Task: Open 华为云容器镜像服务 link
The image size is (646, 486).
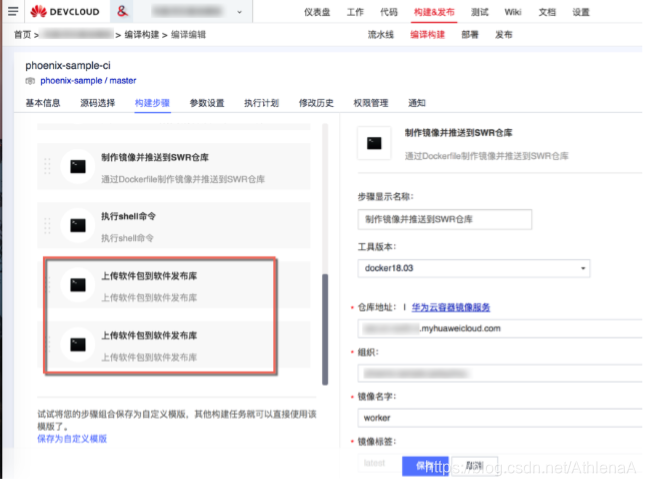Action: pyautogui.click(x=451, y=307)
